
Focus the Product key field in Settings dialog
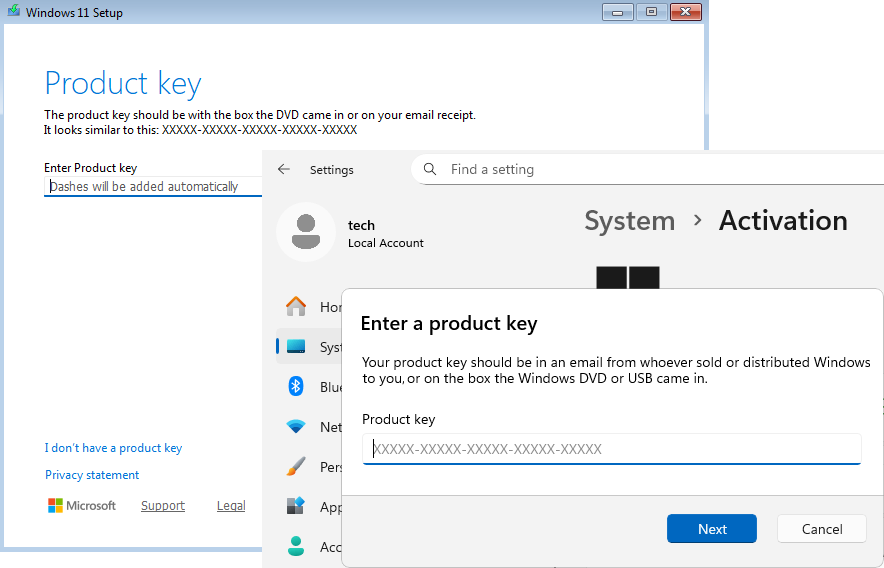pyautogui.click(x=612, y=449)
